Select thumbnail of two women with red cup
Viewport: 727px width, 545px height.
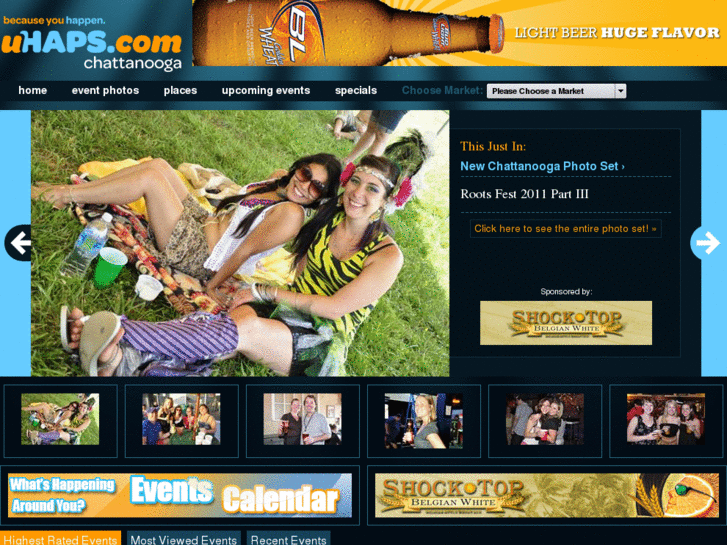click(x=545, y=419)
